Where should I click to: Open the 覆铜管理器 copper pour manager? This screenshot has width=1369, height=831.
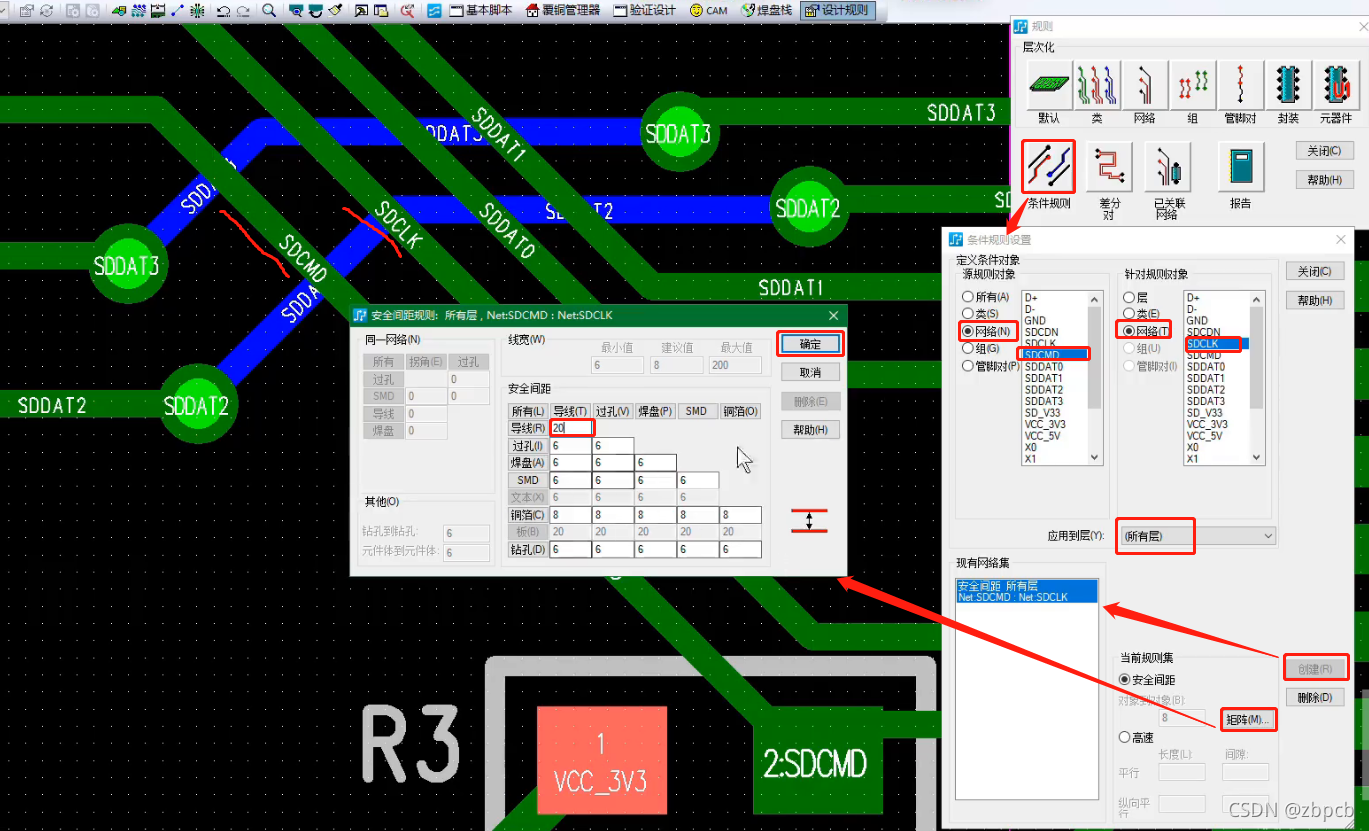[562, 11]
